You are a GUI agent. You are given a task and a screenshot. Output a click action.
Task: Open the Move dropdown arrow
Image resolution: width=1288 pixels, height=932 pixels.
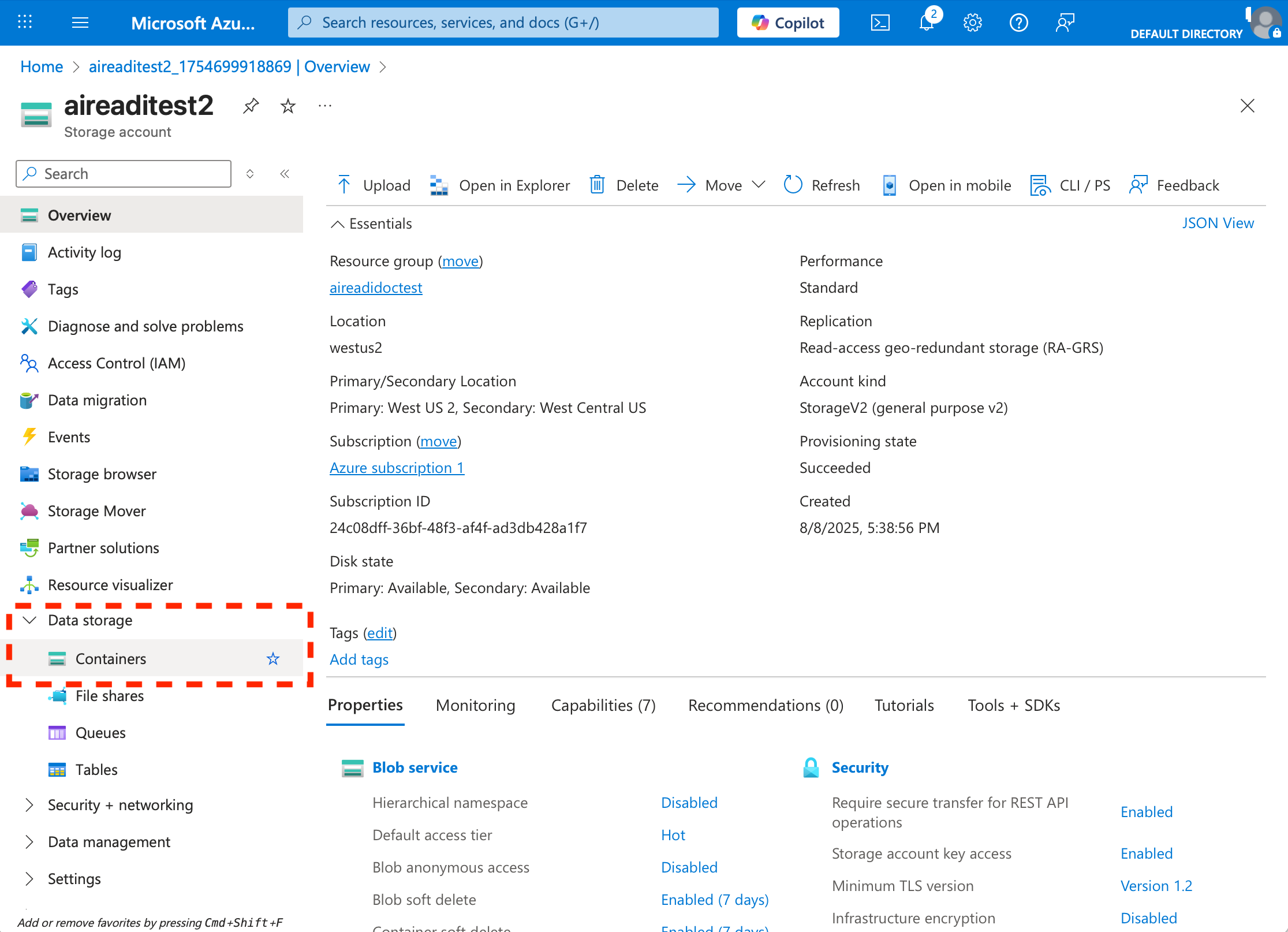click(x=759, y=185)
